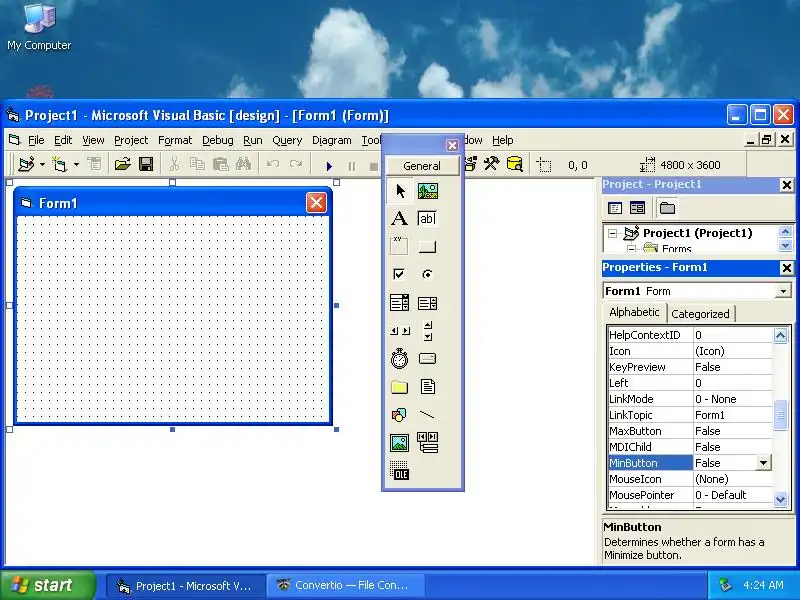The height and width of the screenshot is (600, 800).
Task: Select the Data control tool
Action: (428, 442)
